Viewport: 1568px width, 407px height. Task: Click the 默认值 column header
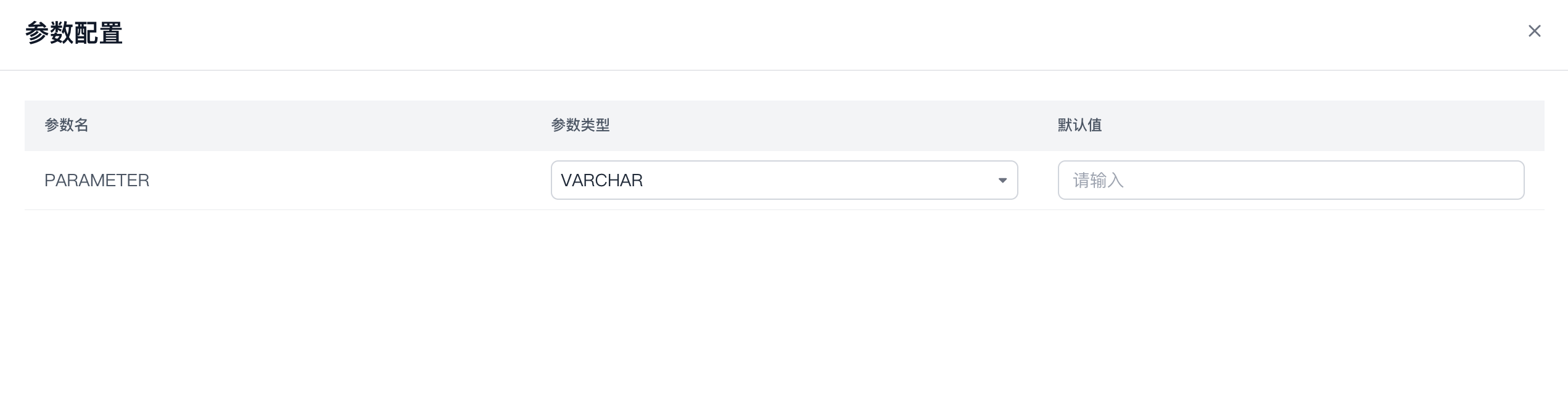1079,125
